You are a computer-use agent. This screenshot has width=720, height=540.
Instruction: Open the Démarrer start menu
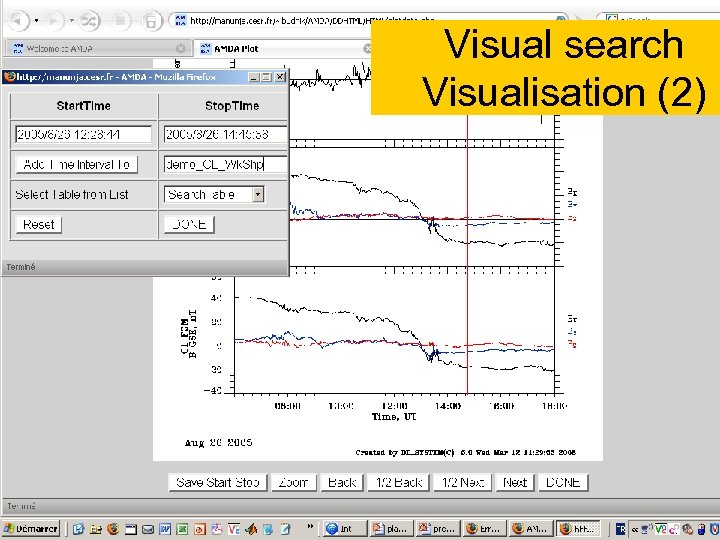coord(30,529)
